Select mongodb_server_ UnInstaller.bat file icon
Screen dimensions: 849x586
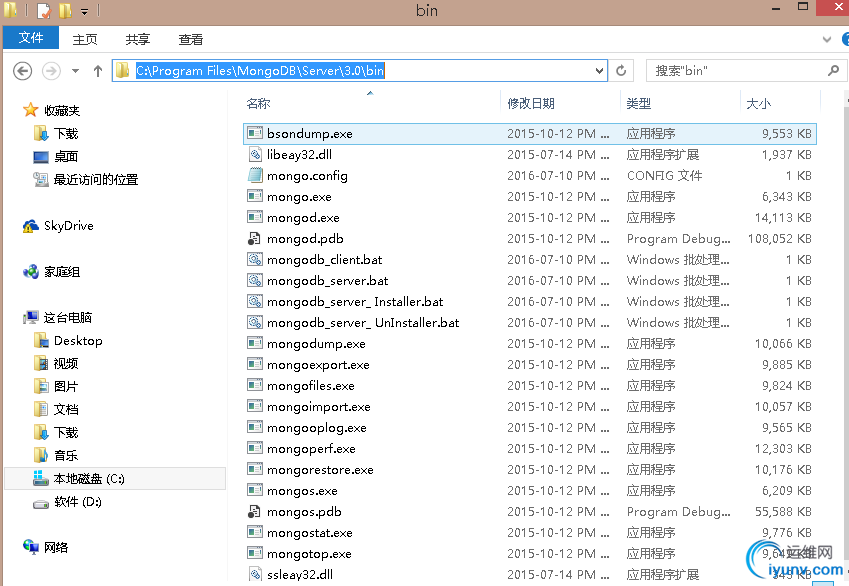point(254,322)
